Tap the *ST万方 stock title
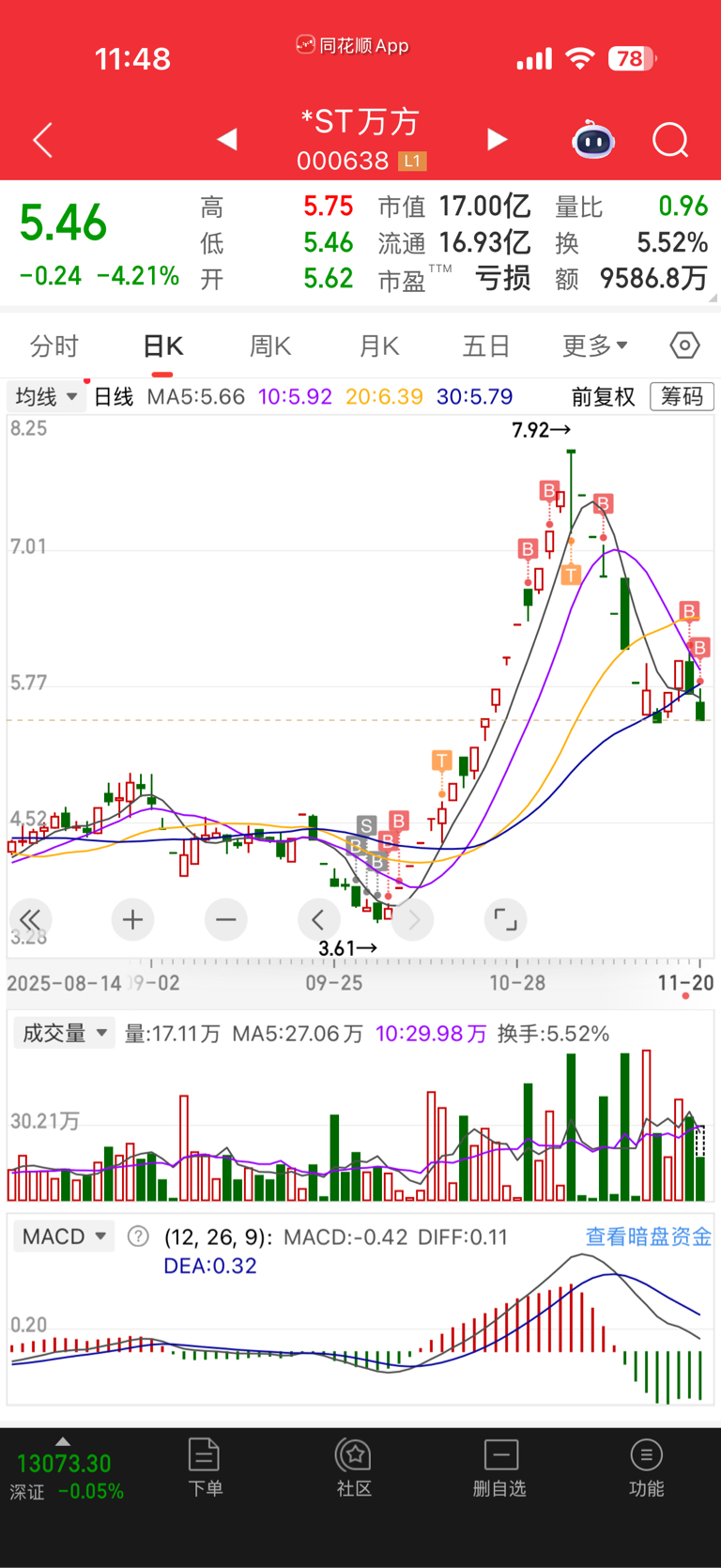The width and height of the screenshot is (721, 1568). coord(360,121)
